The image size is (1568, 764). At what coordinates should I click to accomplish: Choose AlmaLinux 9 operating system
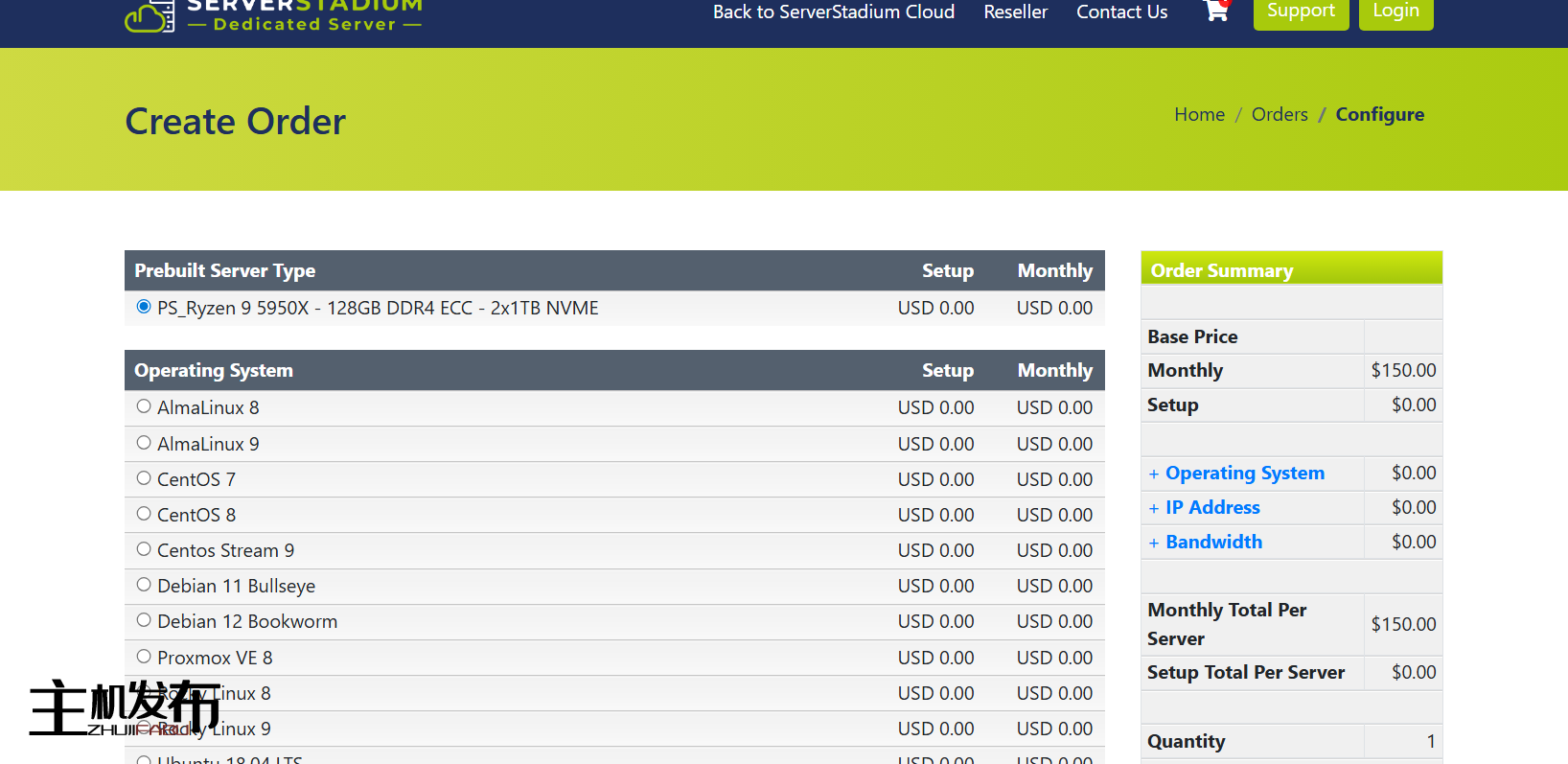[x=144, y=443]
